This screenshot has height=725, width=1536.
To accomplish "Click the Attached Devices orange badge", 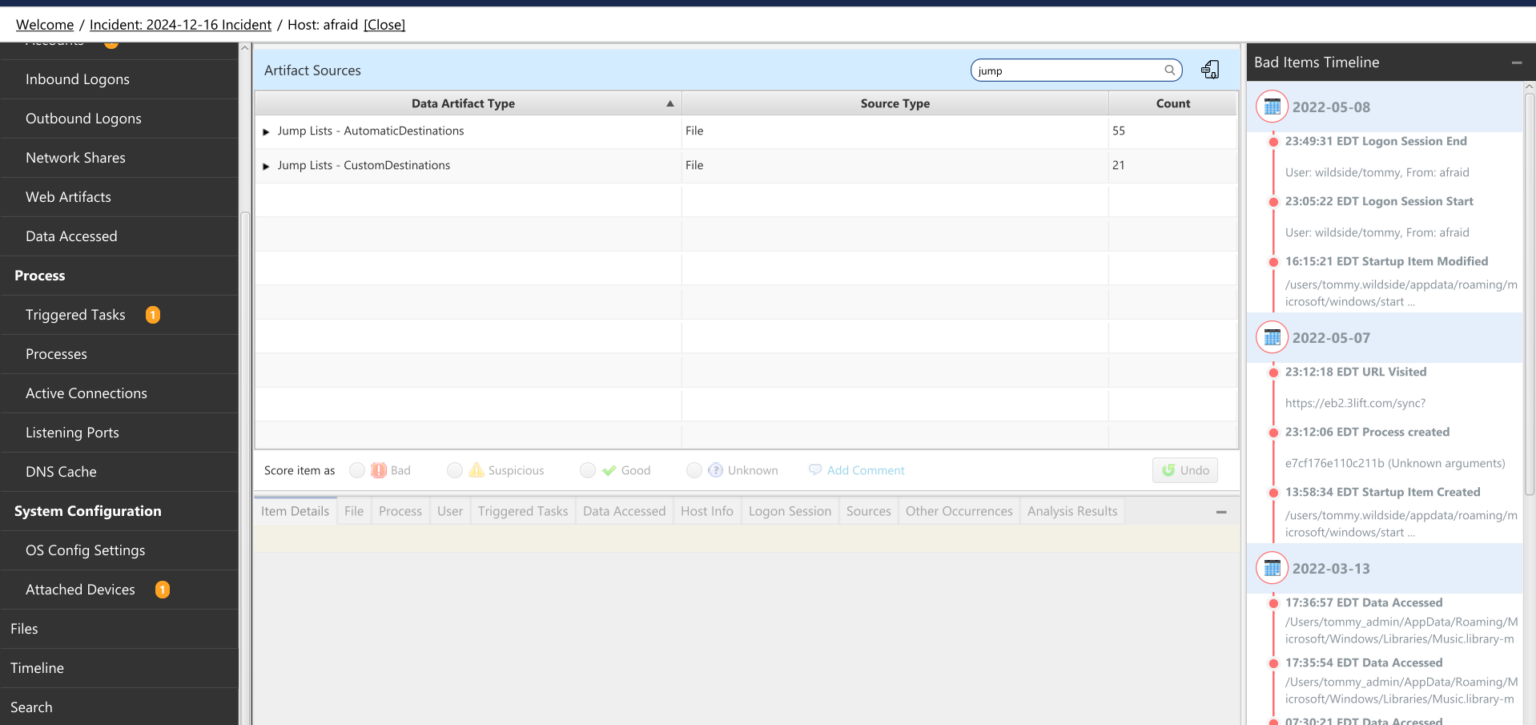I will (162, 590).
